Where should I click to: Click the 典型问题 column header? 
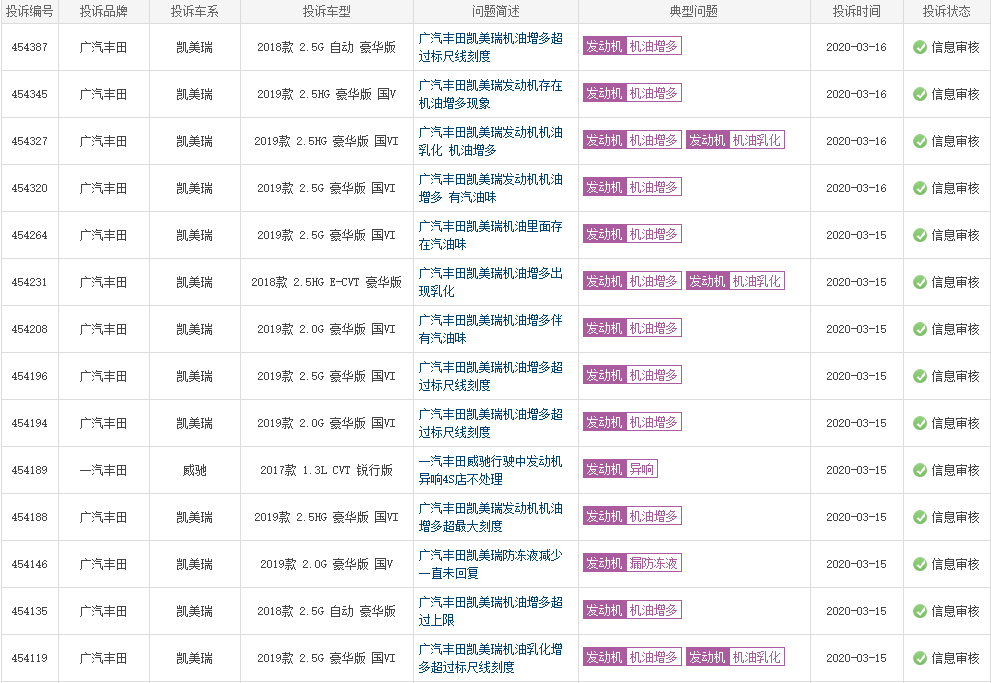694,11
